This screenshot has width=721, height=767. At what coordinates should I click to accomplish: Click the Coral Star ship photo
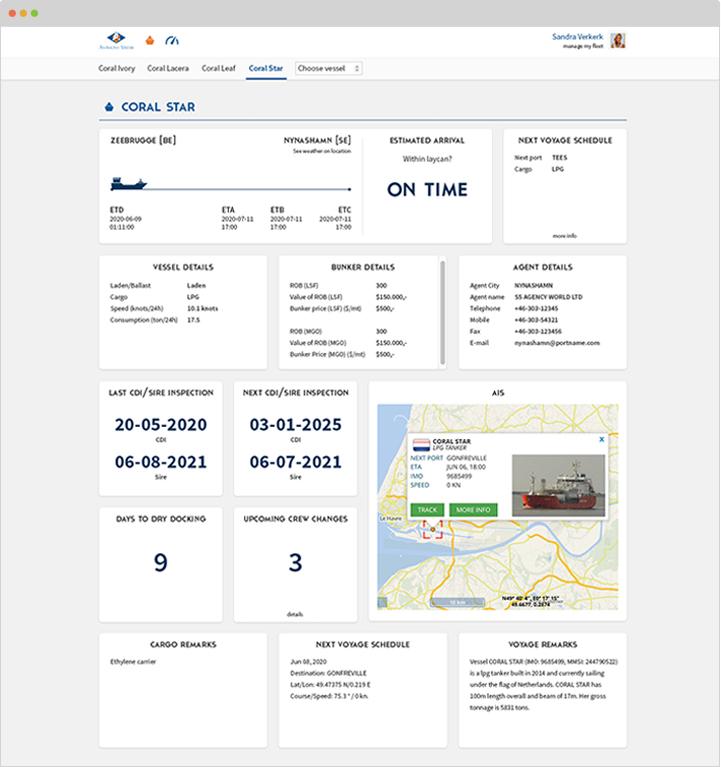tap(558, 485)
